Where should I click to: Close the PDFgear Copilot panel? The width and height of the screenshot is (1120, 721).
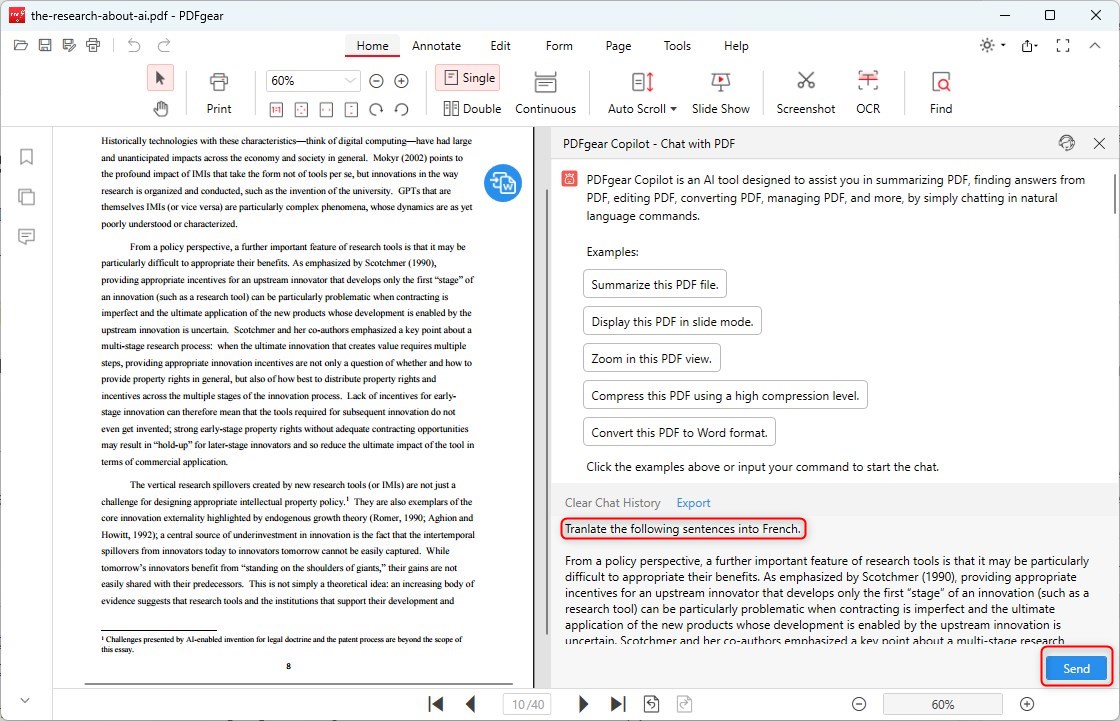(1099, 144)
